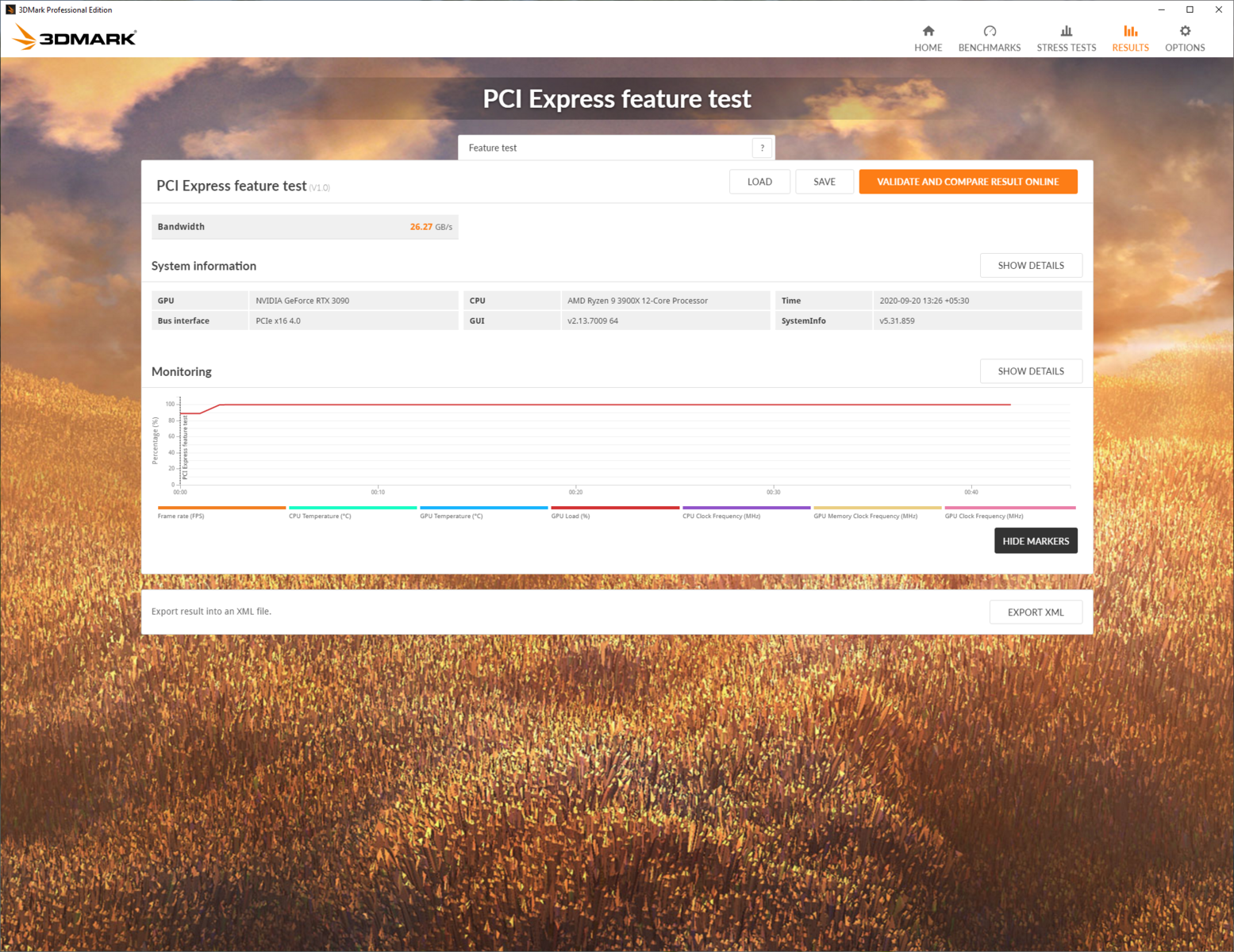
Task: Click the Bandwidth value 26.27 GB/s
Action: tap(431, 227)
